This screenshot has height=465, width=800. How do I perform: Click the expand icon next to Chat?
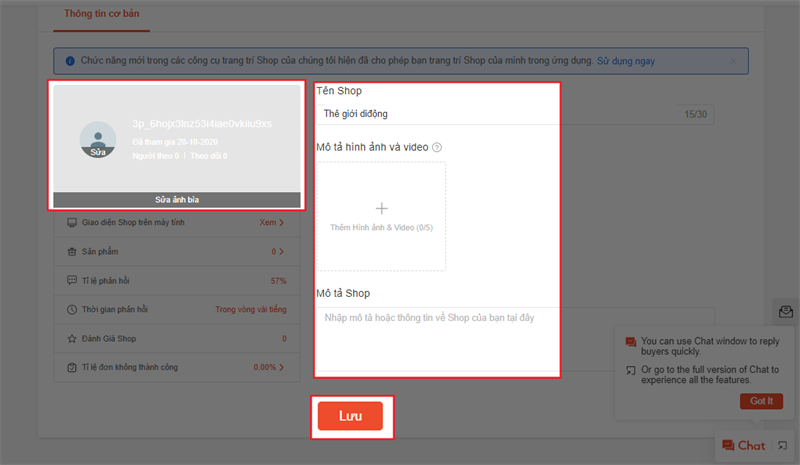click(x=783, y=446)
